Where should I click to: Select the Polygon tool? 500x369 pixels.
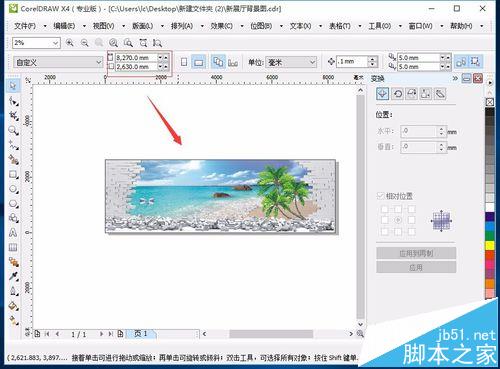(13, 204)
